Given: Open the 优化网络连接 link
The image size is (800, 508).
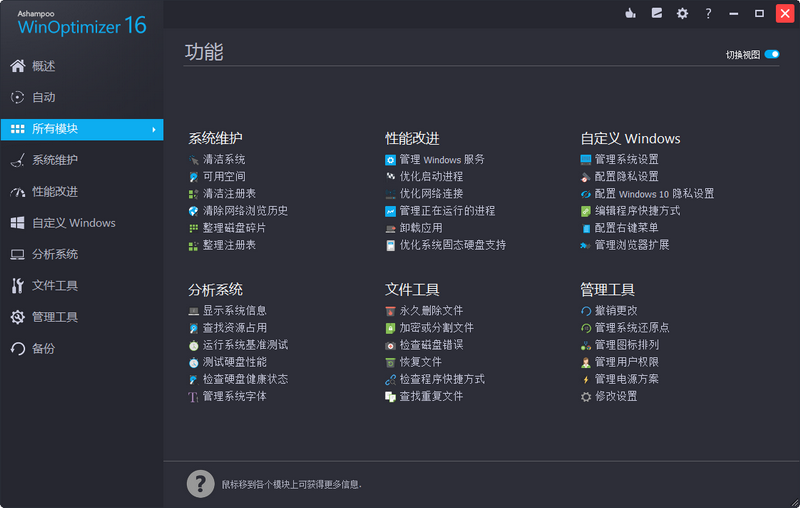Looking at the screenshot, I should 431,194.
